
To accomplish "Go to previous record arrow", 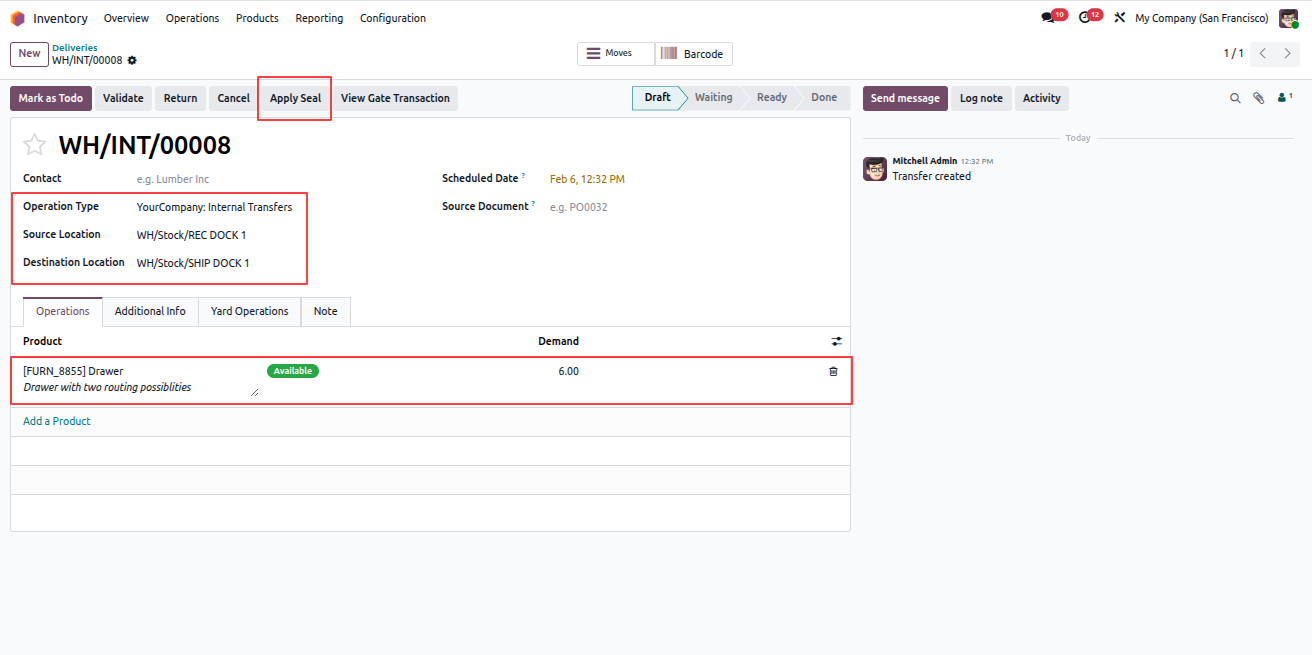I will pyautogui.click(x=1263, y=53).
